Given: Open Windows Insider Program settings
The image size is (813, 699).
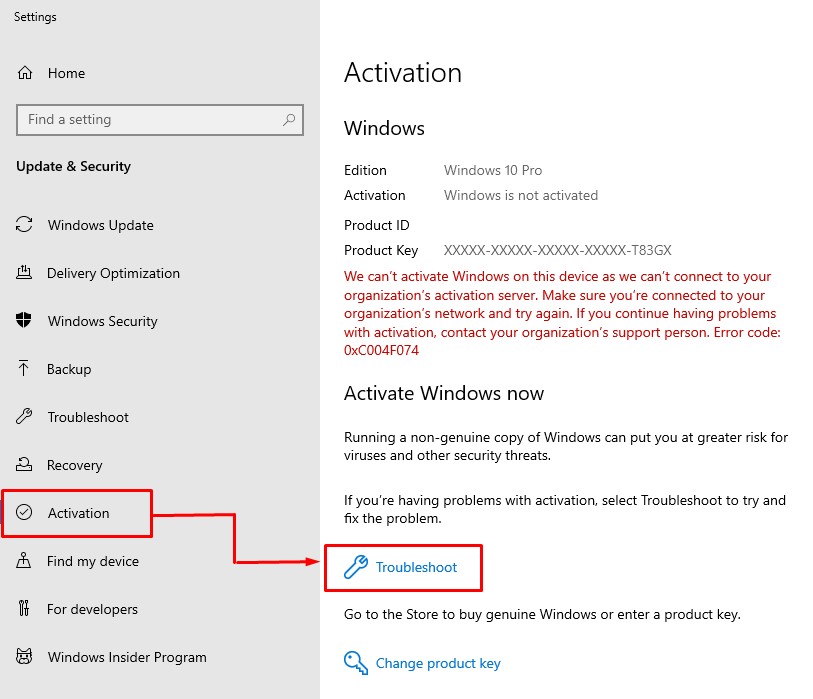Looking at the screenshot, I should coord(127,657).
